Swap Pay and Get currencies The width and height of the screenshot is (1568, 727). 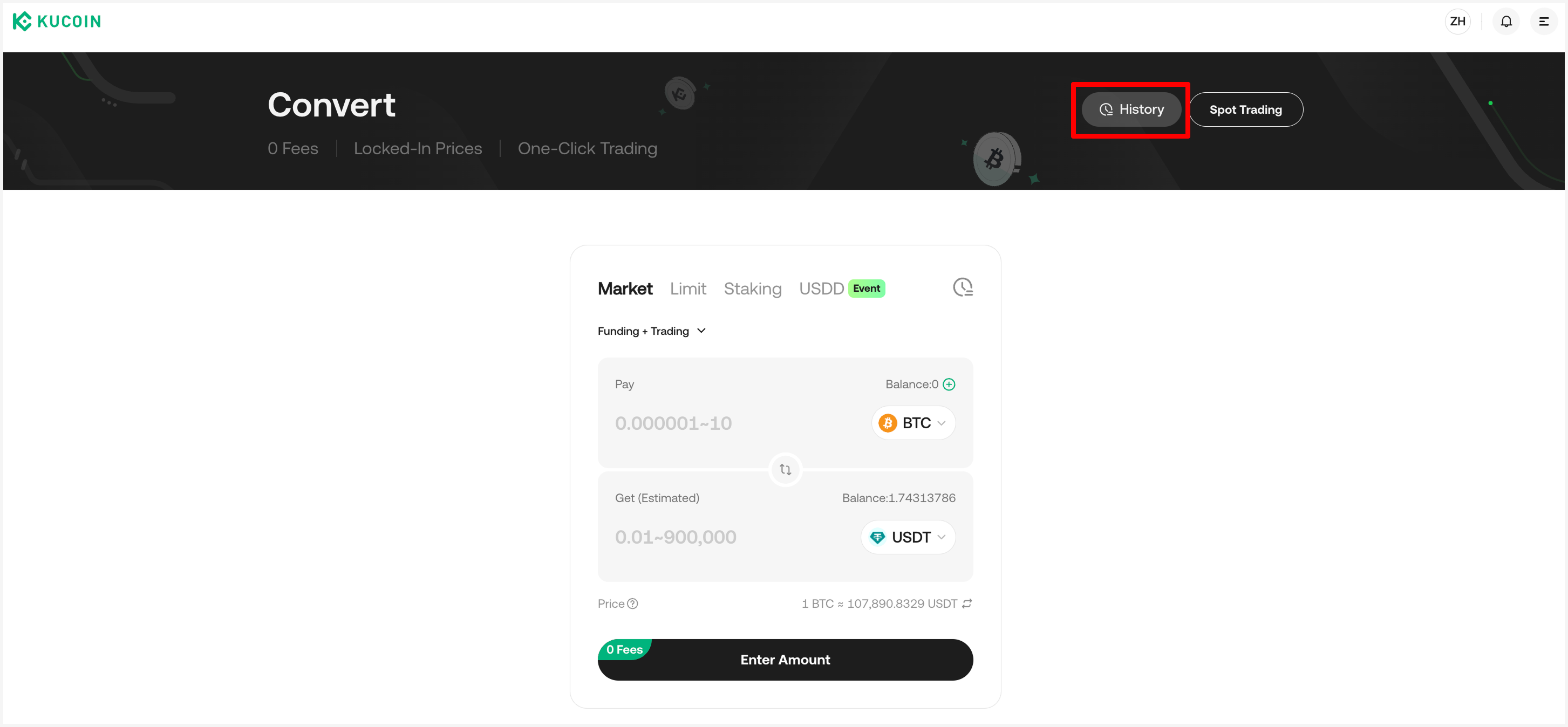click(785, 470)
